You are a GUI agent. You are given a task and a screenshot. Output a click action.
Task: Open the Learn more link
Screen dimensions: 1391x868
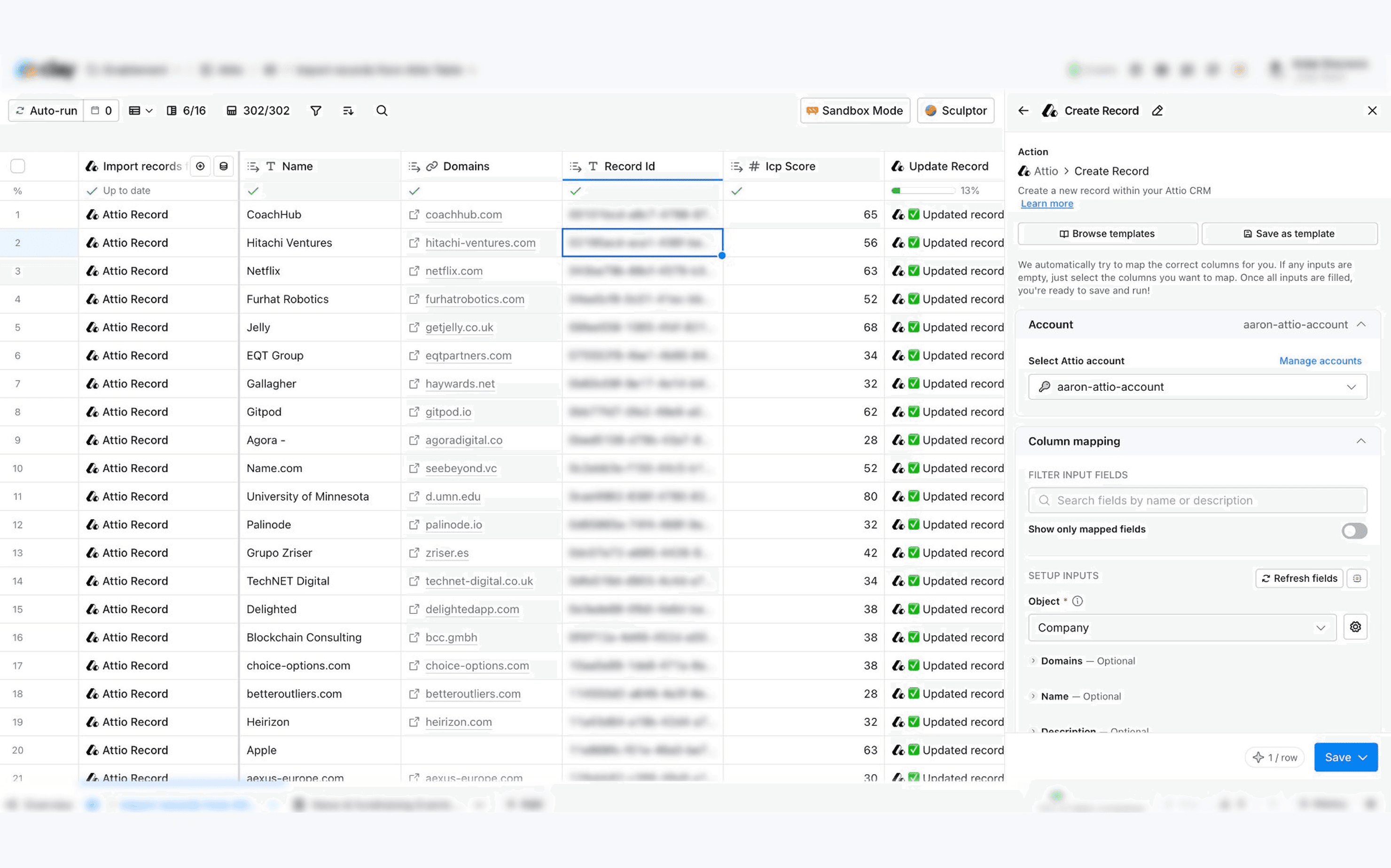click(1047, 204)
